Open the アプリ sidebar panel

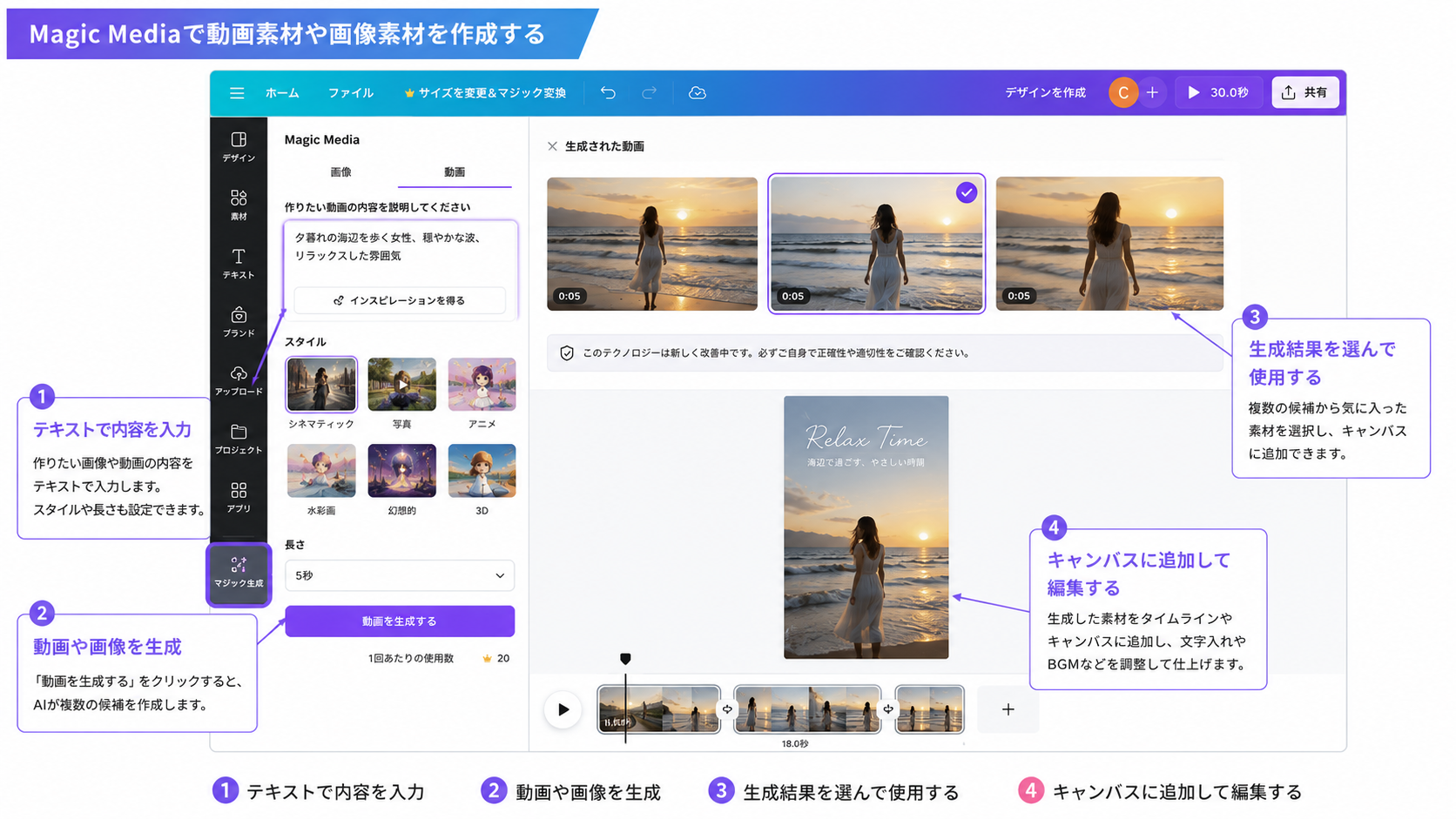239,497
